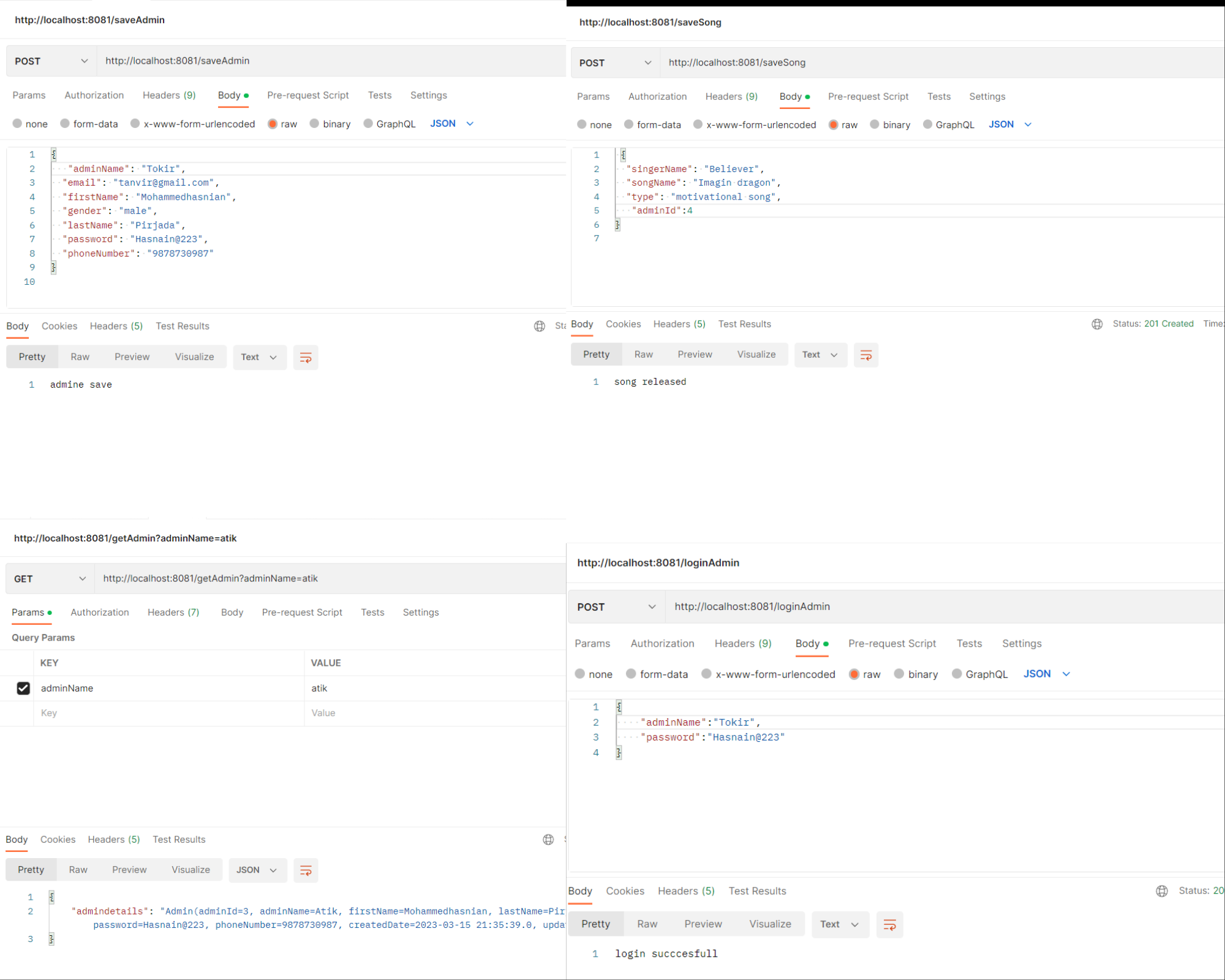
Task: Click the beautify icon in getAdmin response viewer
Action: [305, 870]
